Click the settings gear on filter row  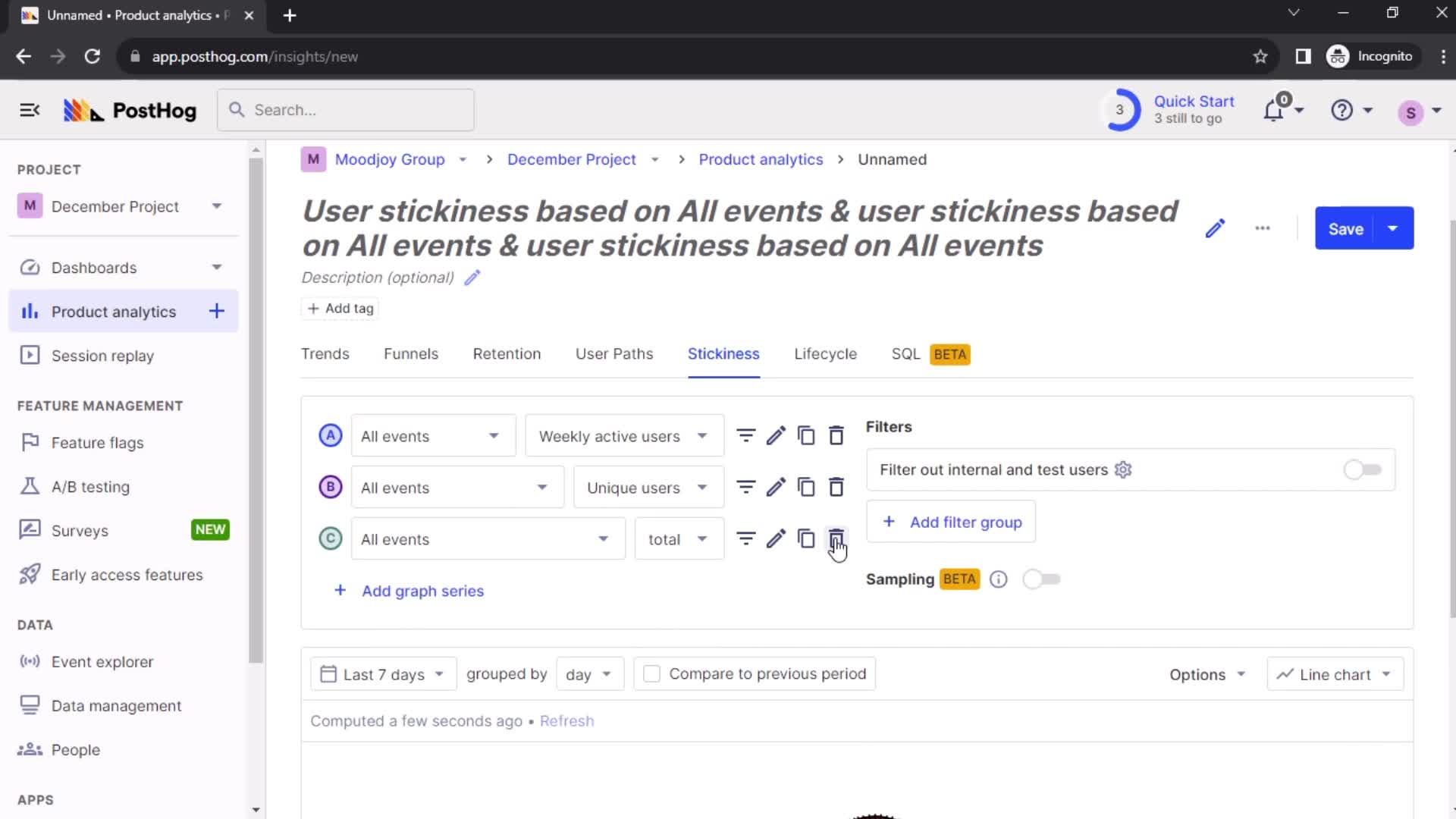click(x=1124, y=469)
